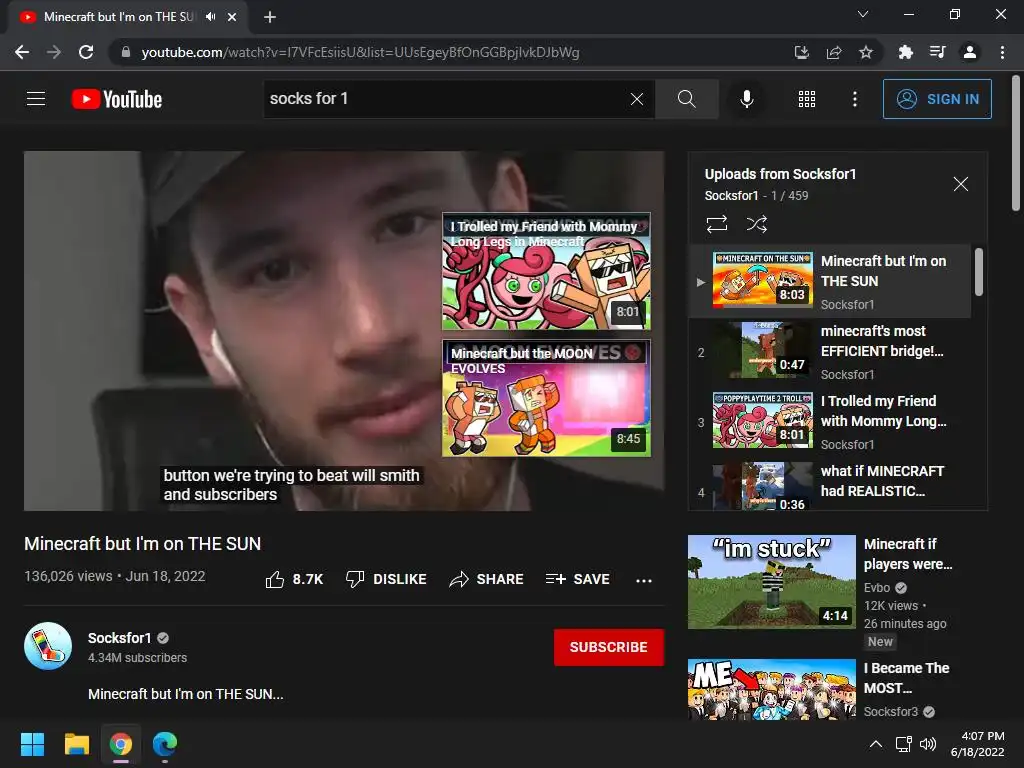Open Microsoft Edge from taskbar
Viewport: 1024px width, 768px height.
tap(165, 744)
